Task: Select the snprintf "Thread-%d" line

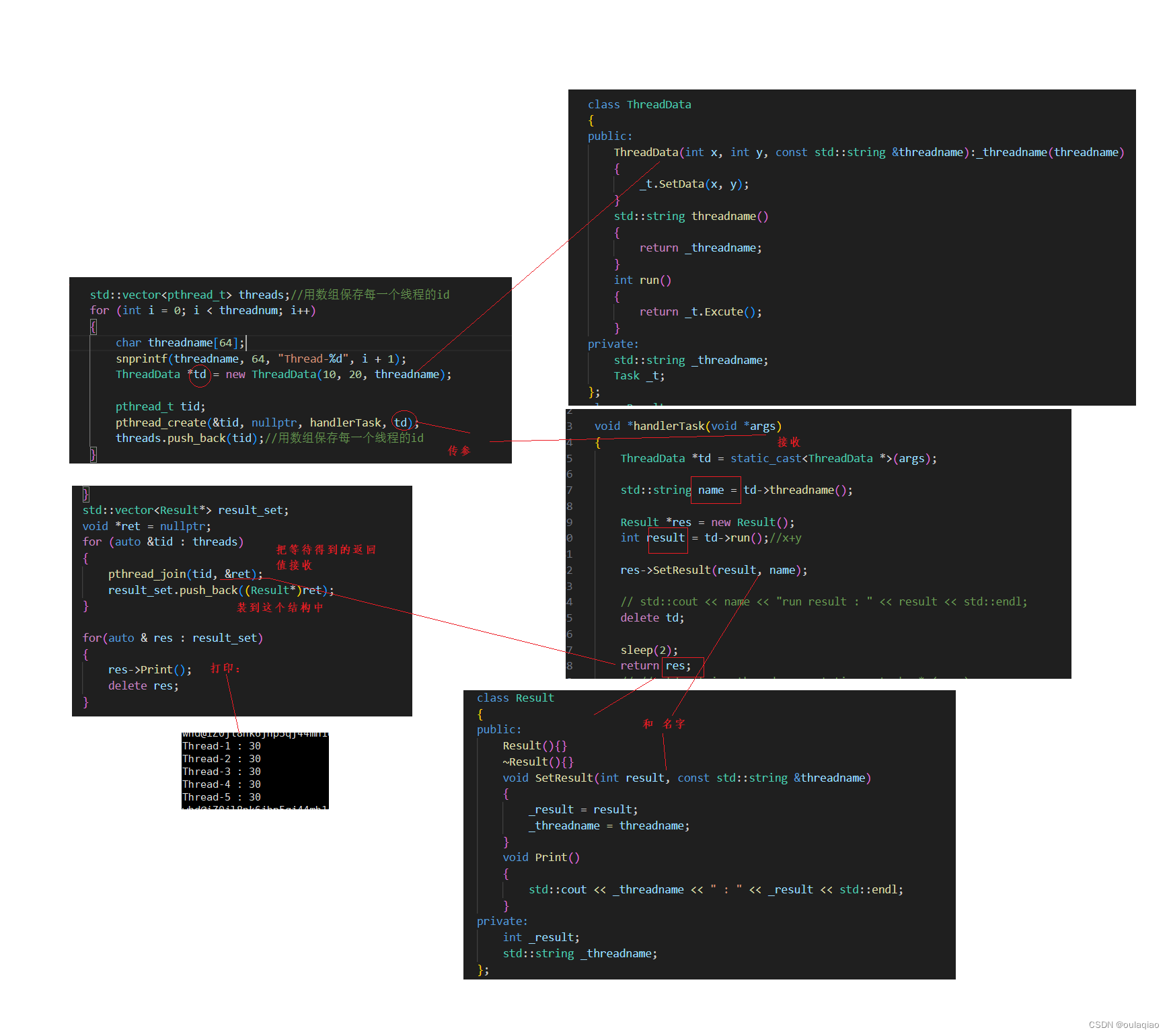Action: (261, 359)
